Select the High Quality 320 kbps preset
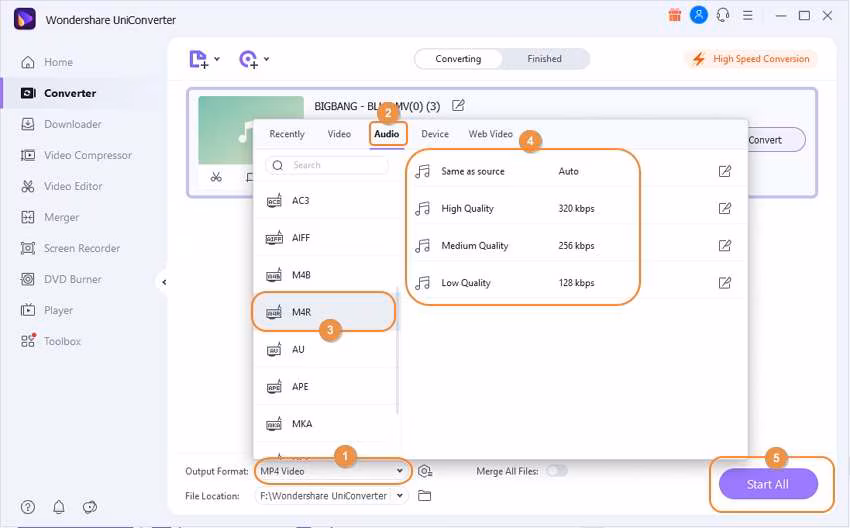The image size is (850, 528). tap(573, 208)
